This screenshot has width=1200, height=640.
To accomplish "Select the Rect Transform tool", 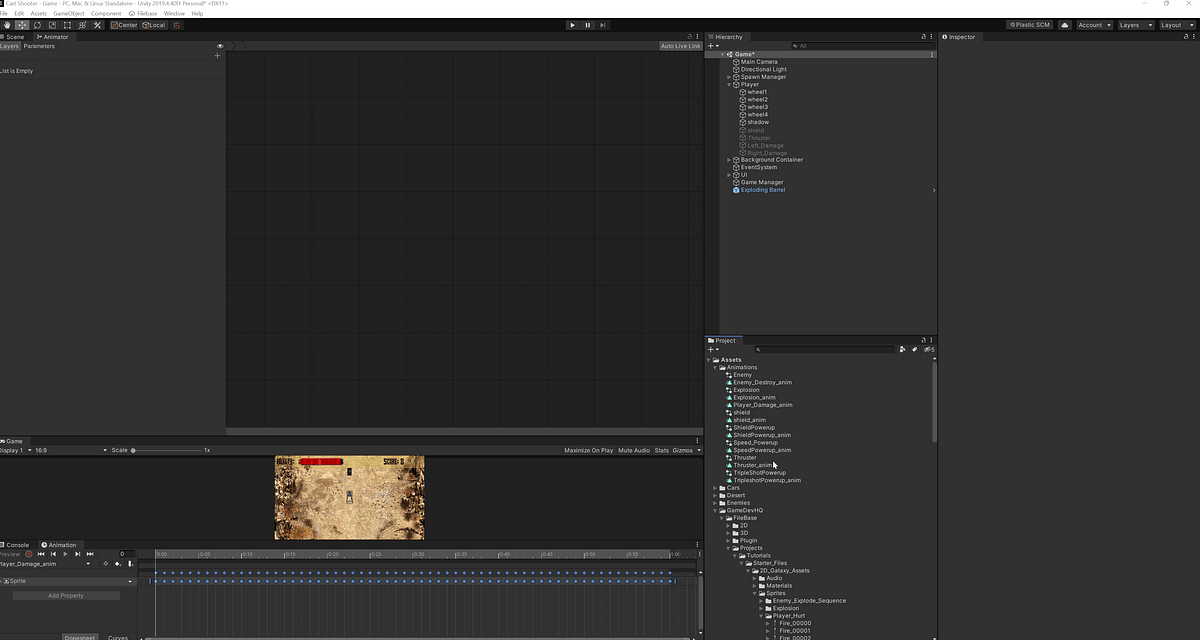I will 65,25.
